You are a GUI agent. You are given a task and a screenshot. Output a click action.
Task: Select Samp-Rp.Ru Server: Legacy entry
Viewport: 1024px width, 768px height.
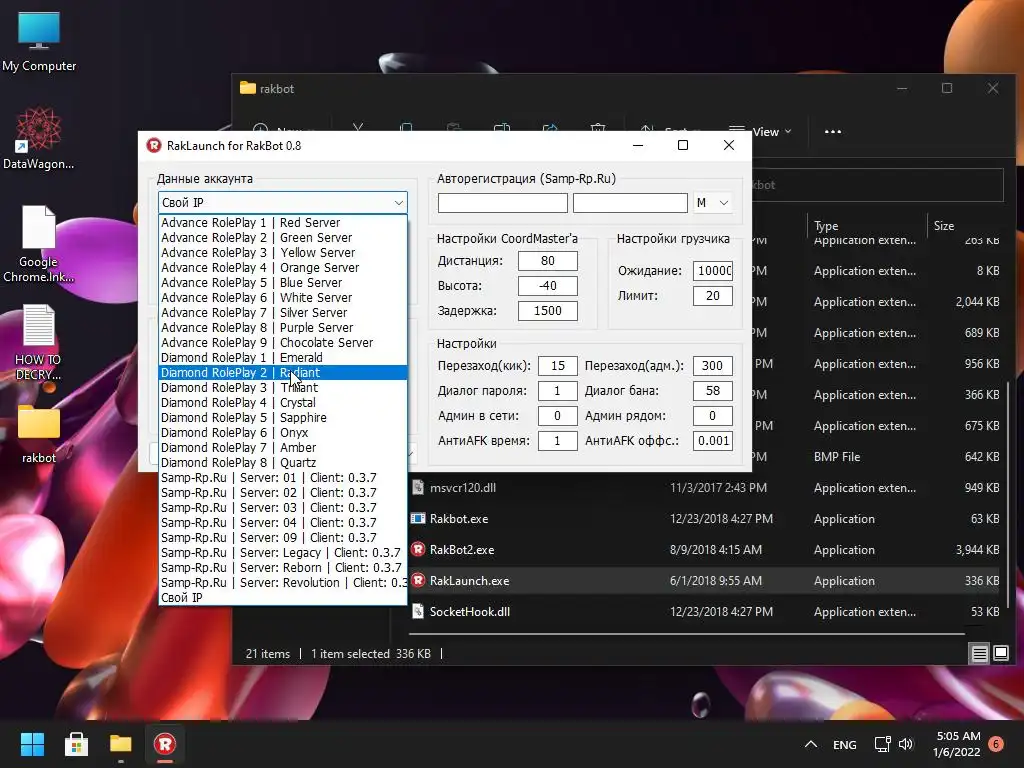tap(283, 553)
